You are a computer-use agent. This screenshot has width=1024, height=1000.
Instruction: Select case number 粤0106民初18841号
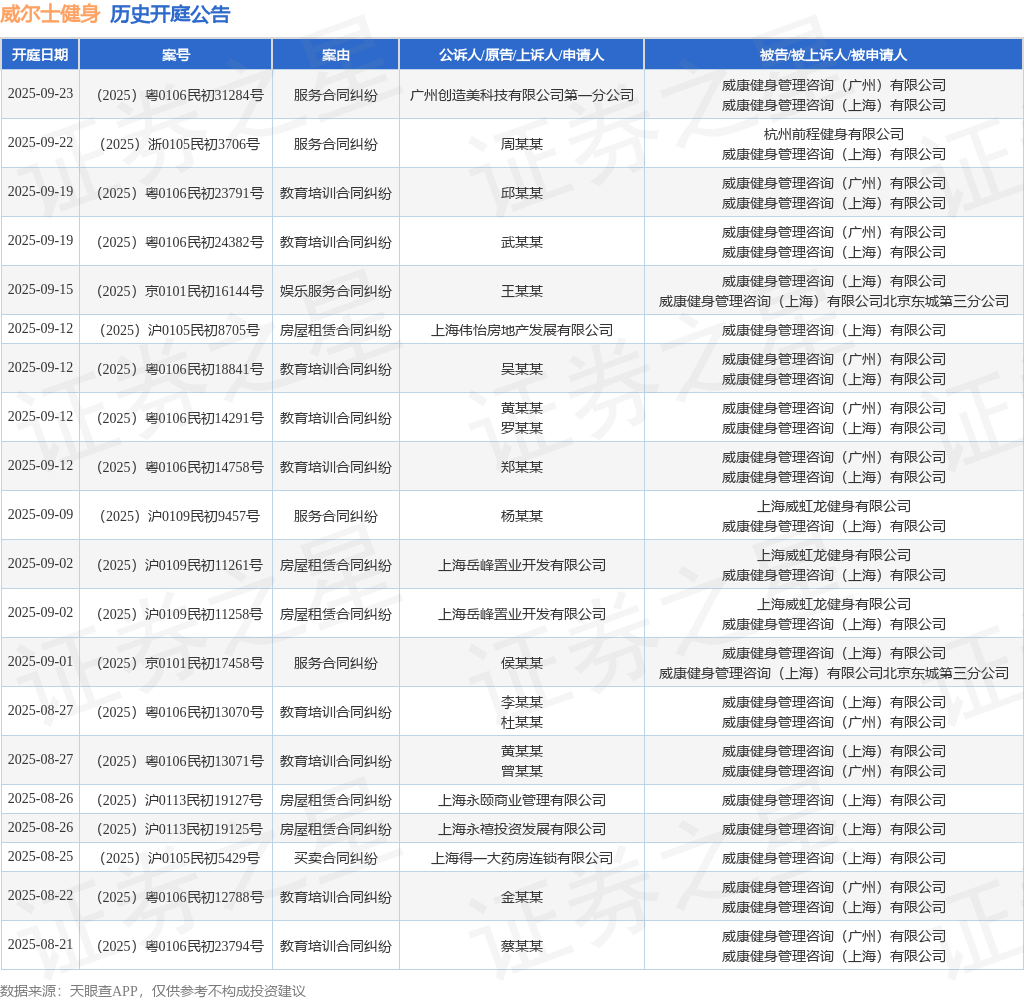pos(180,370)
